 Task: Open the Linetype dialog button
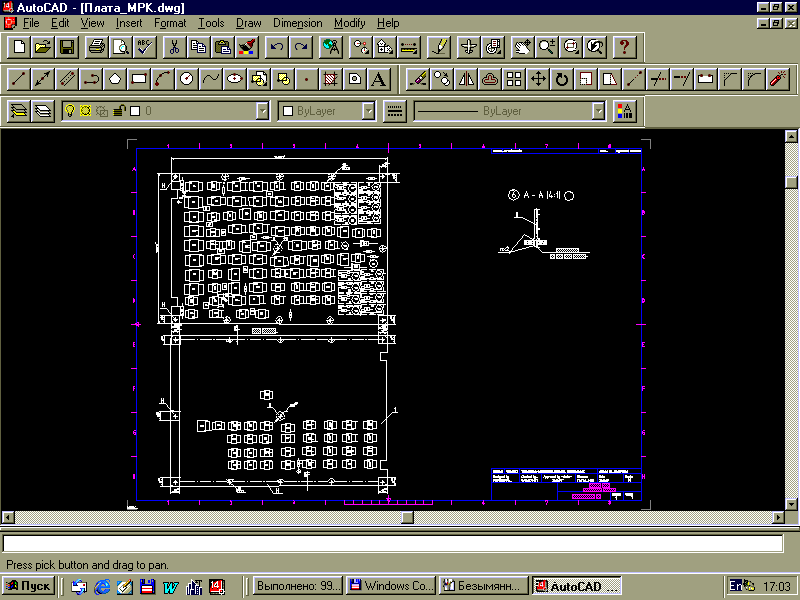click(x=395, y=111)
